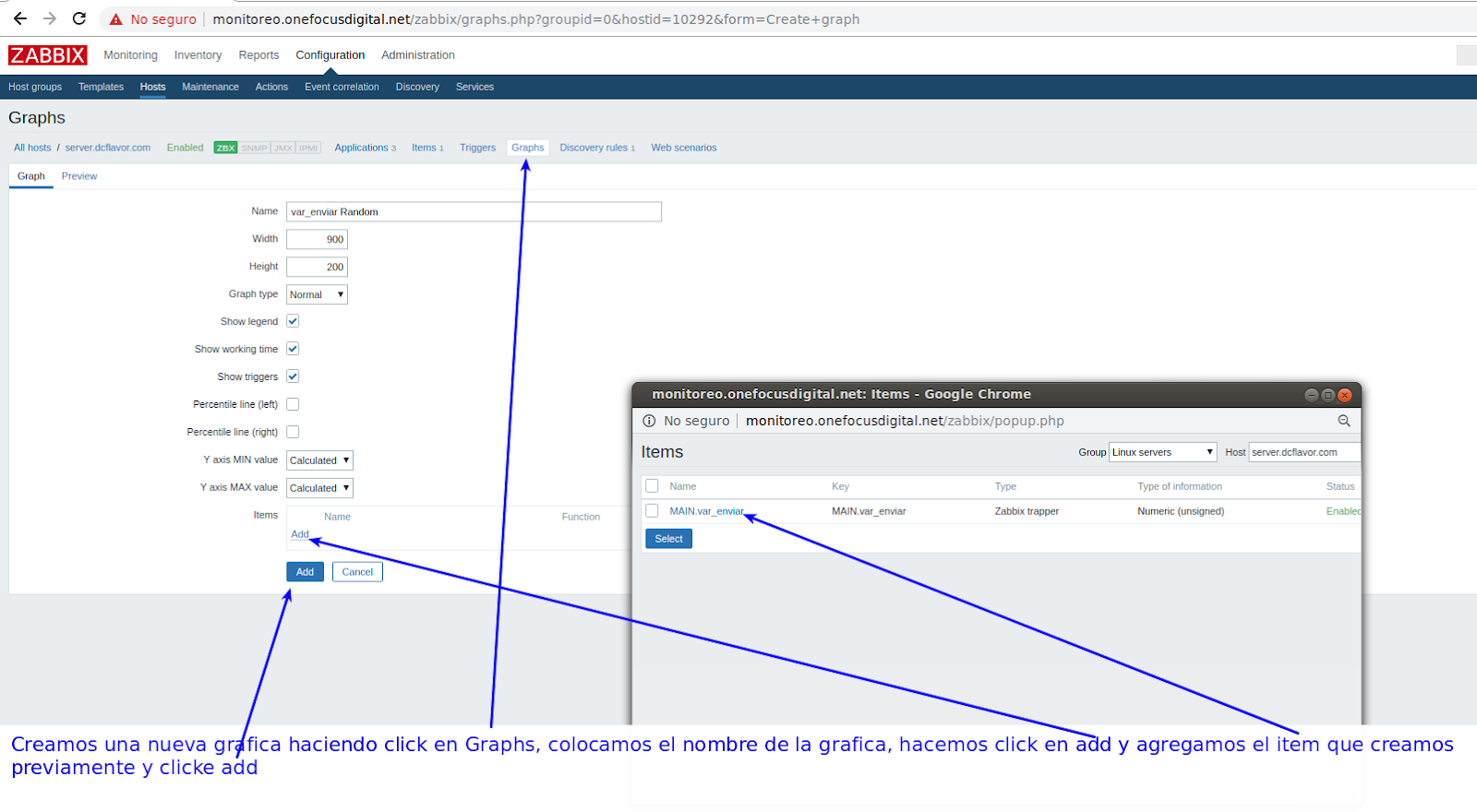Open the Monitoring menu
1477x812 pixels.
click(130, 55)
